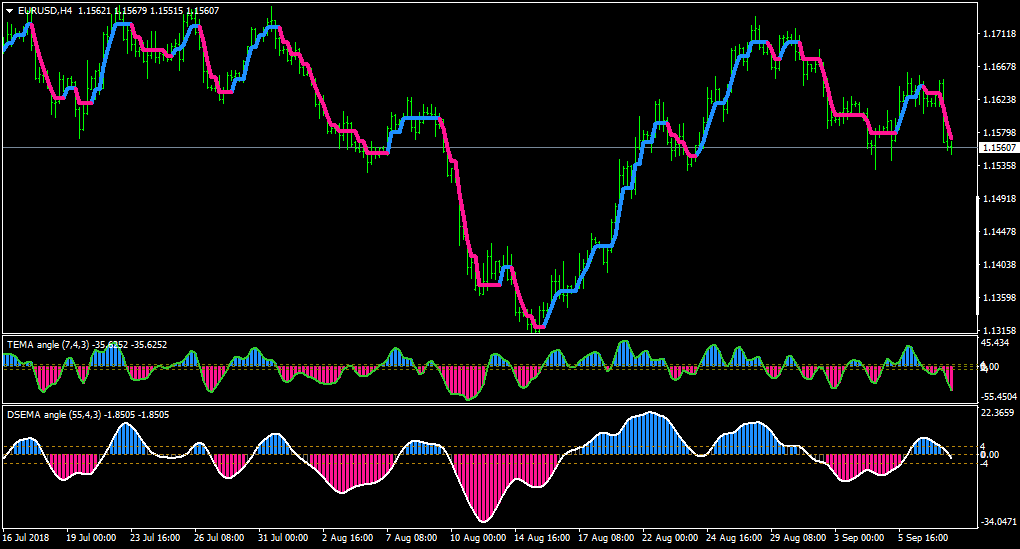The image size is (1020, 549).
Task: Open the chart menu triangle beside EURUSD,H4
Action: pyautogui.click(x=10, y=11)
